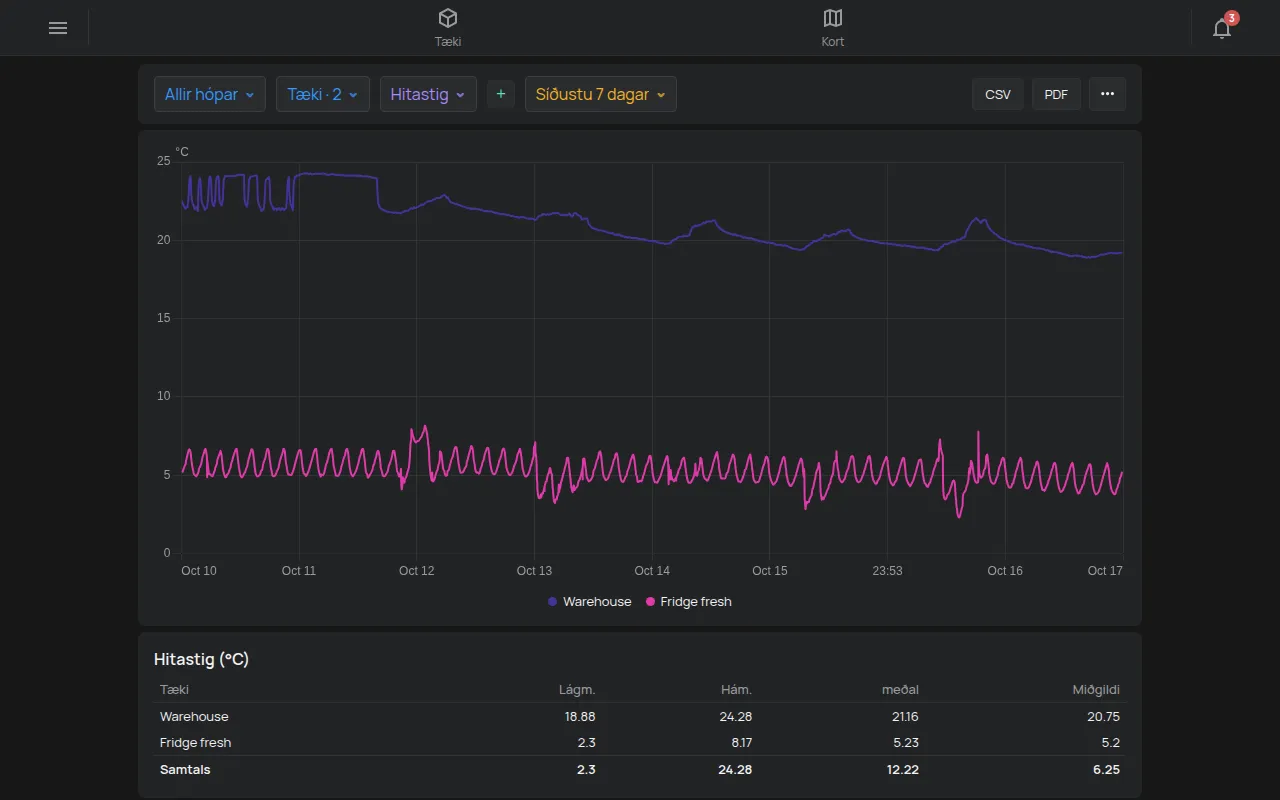Click the purple Warehouse legend dot
Screen dimensions: 1280x800
[x=553, y=602]
